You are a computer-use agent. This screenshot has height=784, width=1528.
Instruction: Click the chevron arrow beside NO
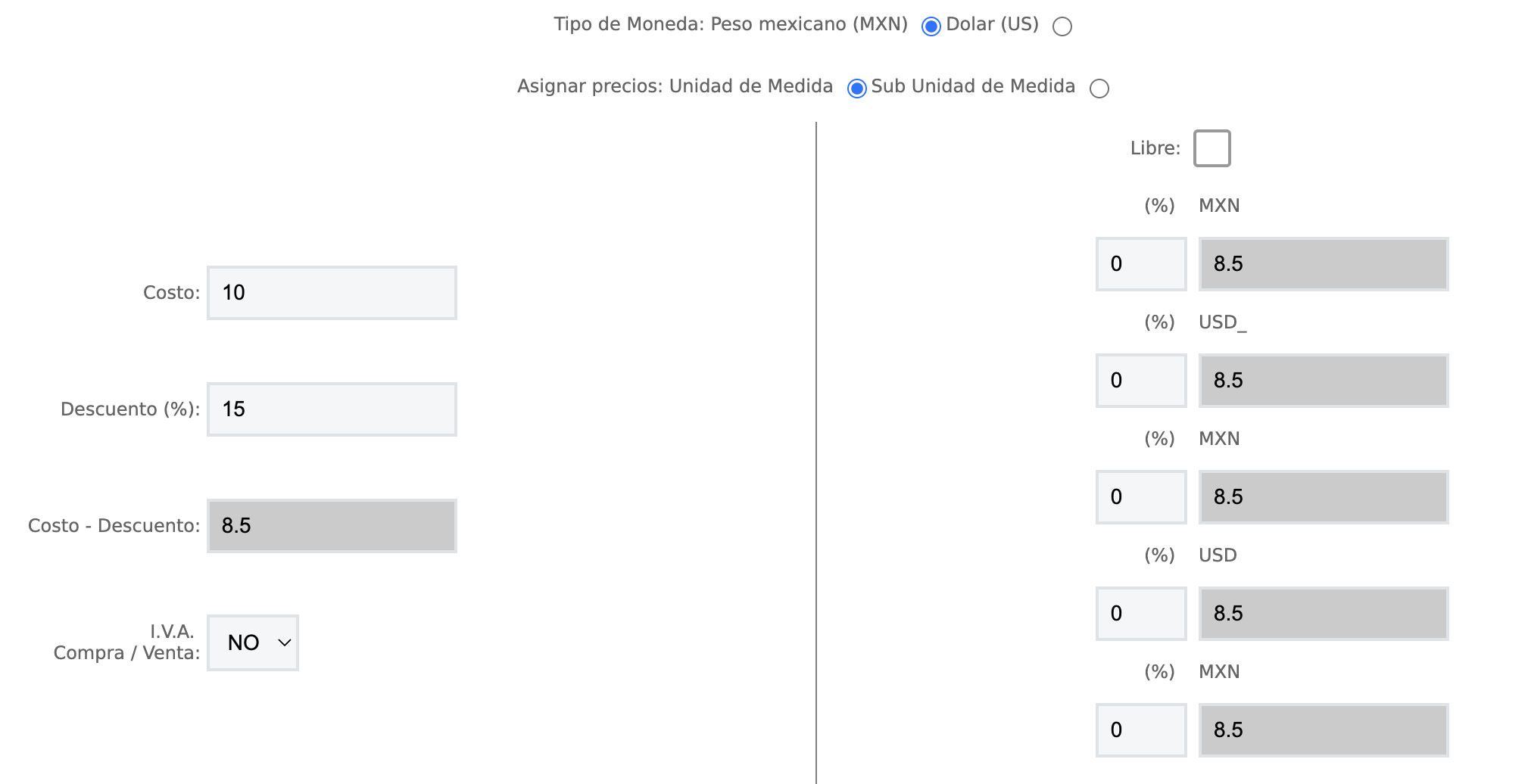[284, 642]
